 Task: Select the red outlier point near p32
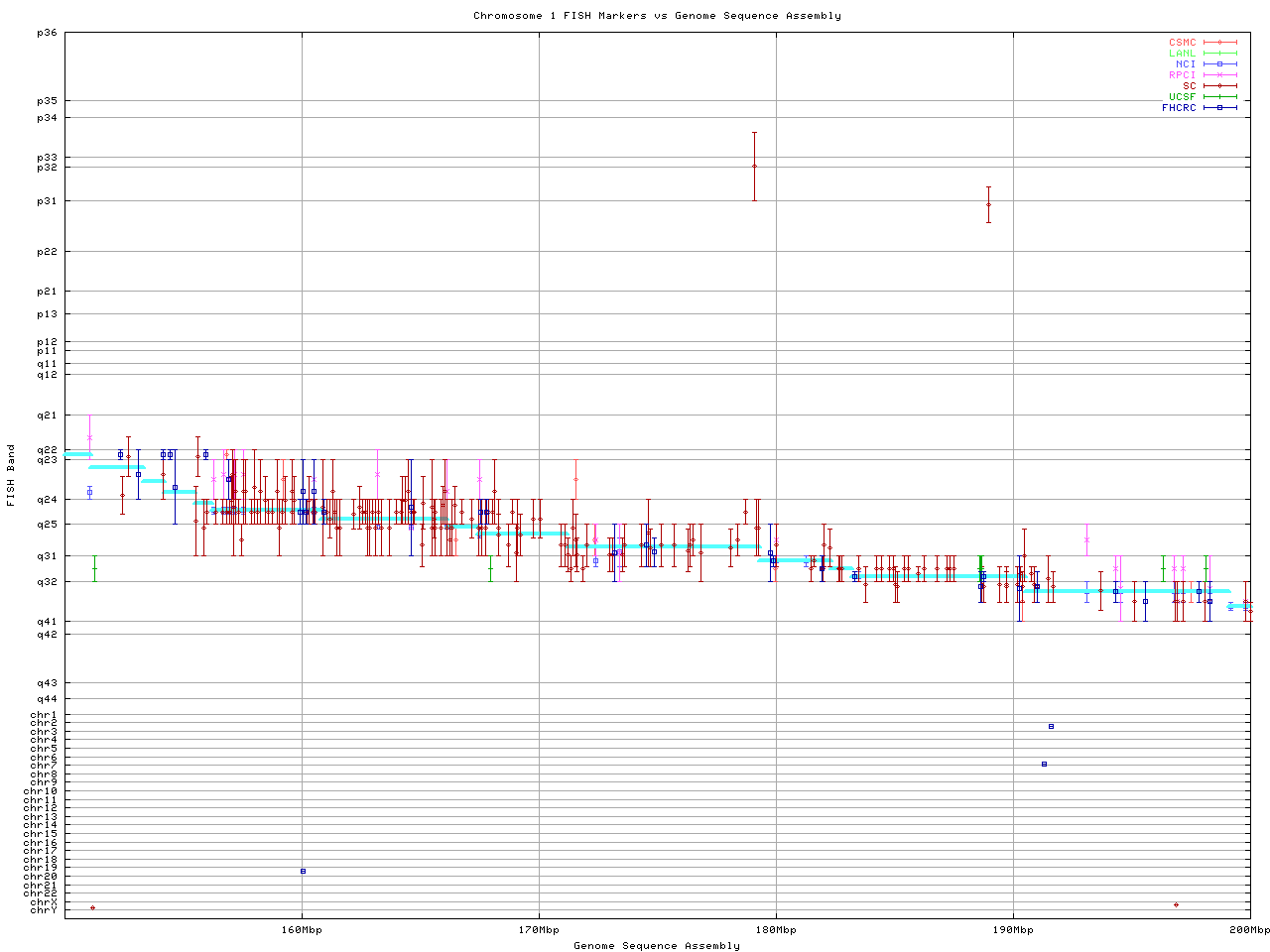point(754,166)
